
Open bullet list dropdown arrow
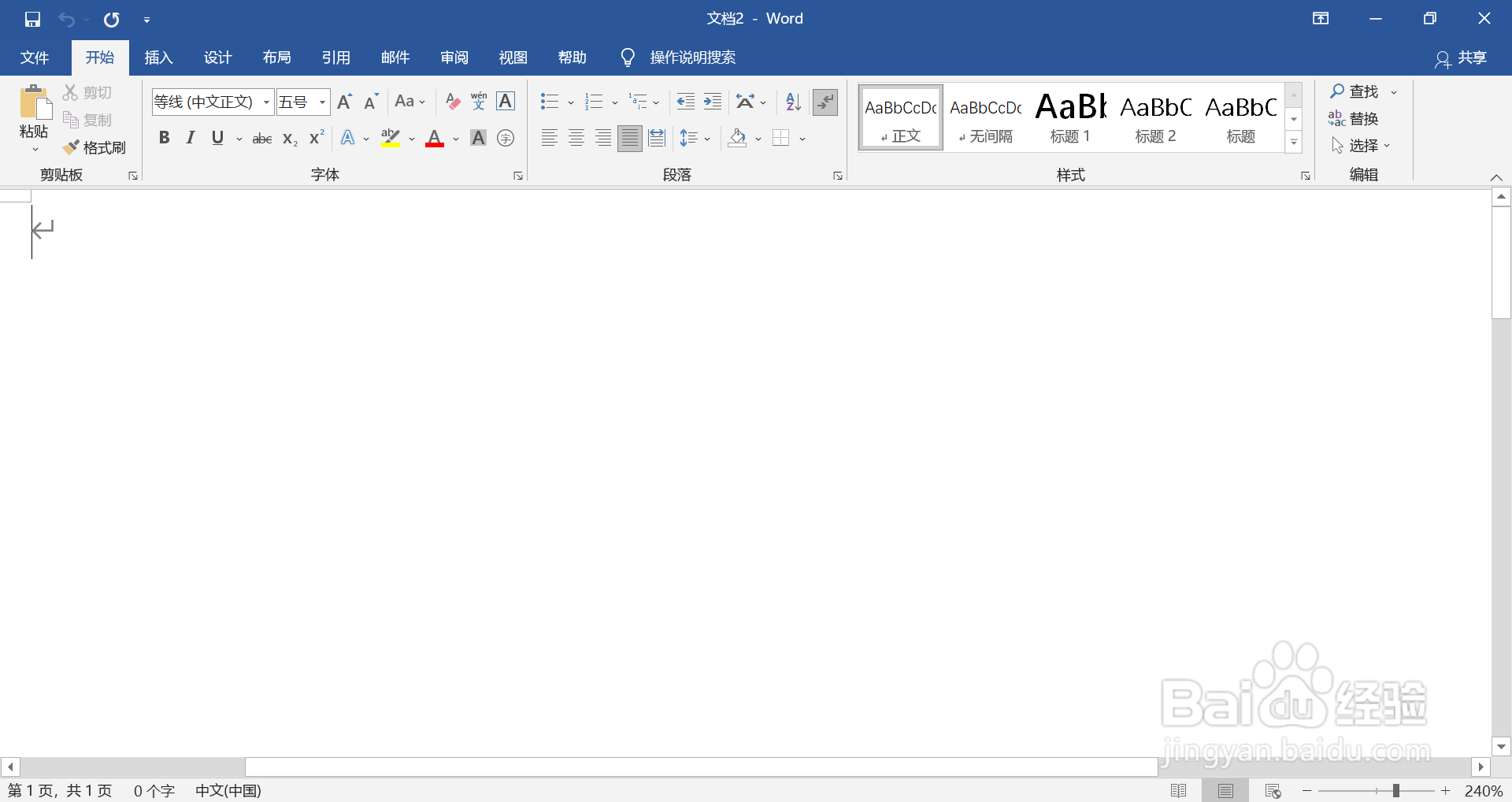[x=571, y=102]
